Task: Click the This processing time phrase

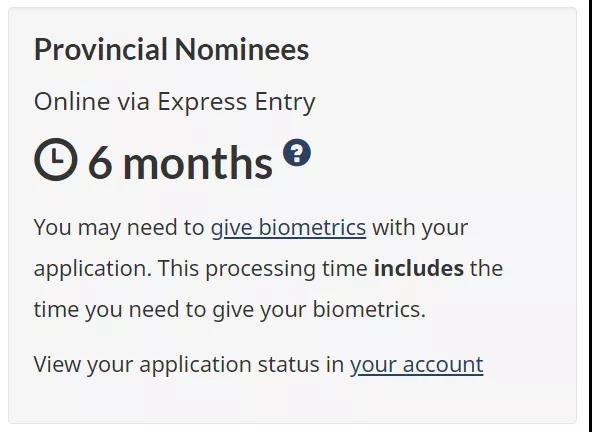Action: [x=262, y=268]
